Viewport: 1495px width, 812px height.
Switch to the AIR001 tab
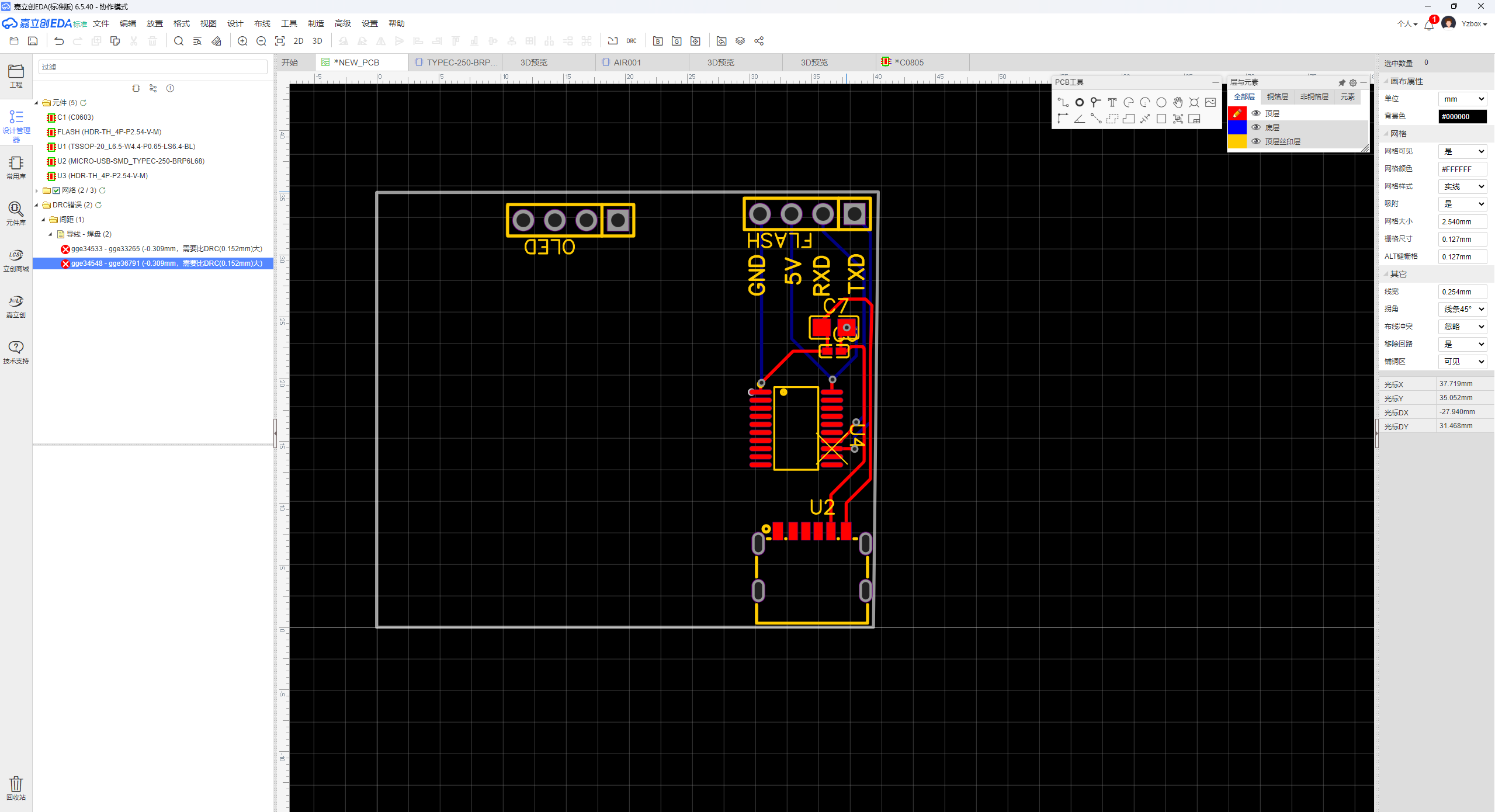pyautogui.click(x=627, y=63)
